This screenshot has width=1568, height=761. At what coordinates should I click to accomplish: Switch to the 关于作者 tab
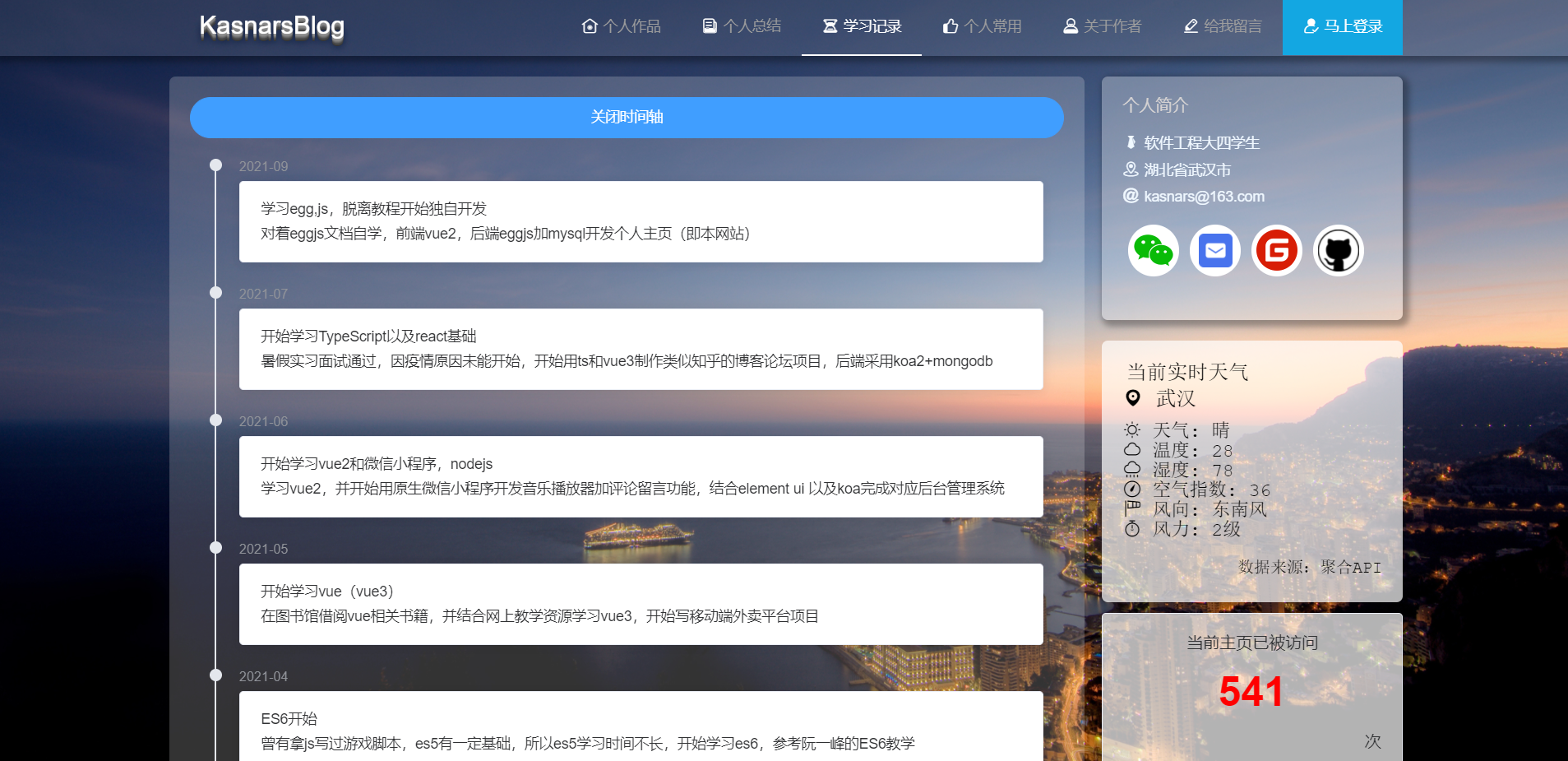tap(1102, 26)
